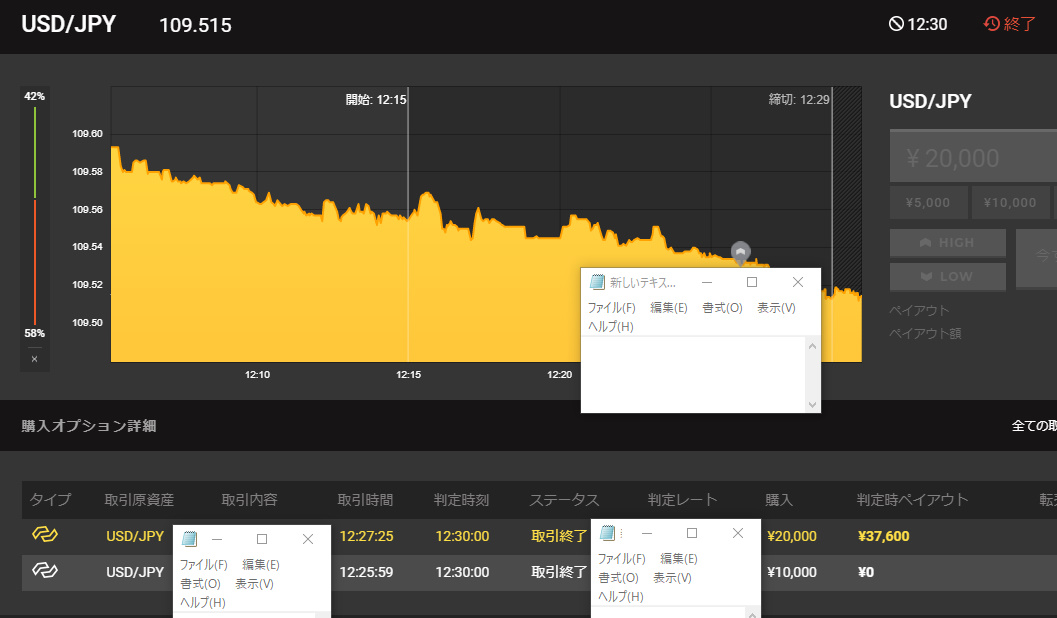
Task: Click the gray trade marker on chart
Action: tap(740, 252)
